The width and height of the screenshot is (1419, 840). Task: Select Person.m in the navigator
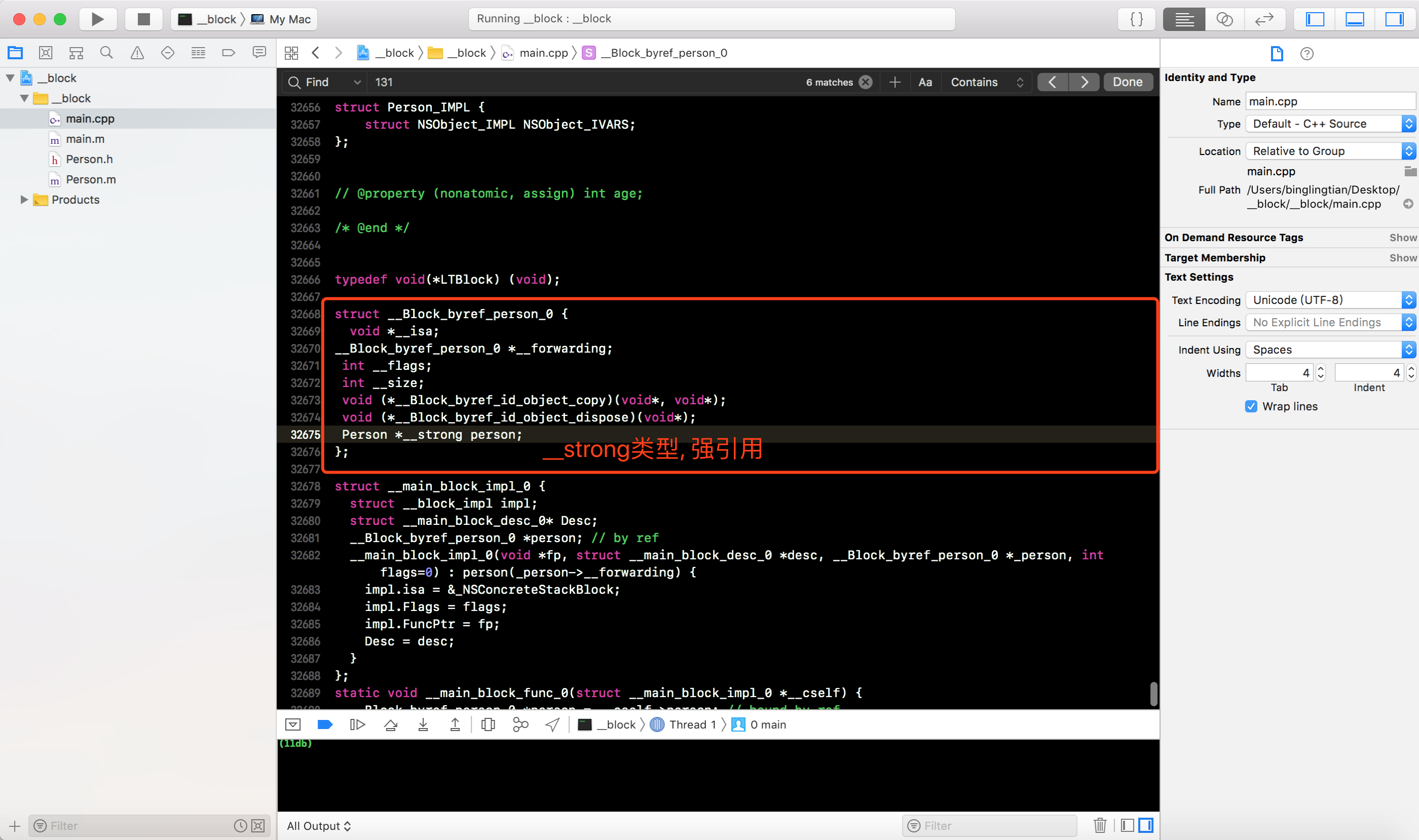click(x=91, y=180)
